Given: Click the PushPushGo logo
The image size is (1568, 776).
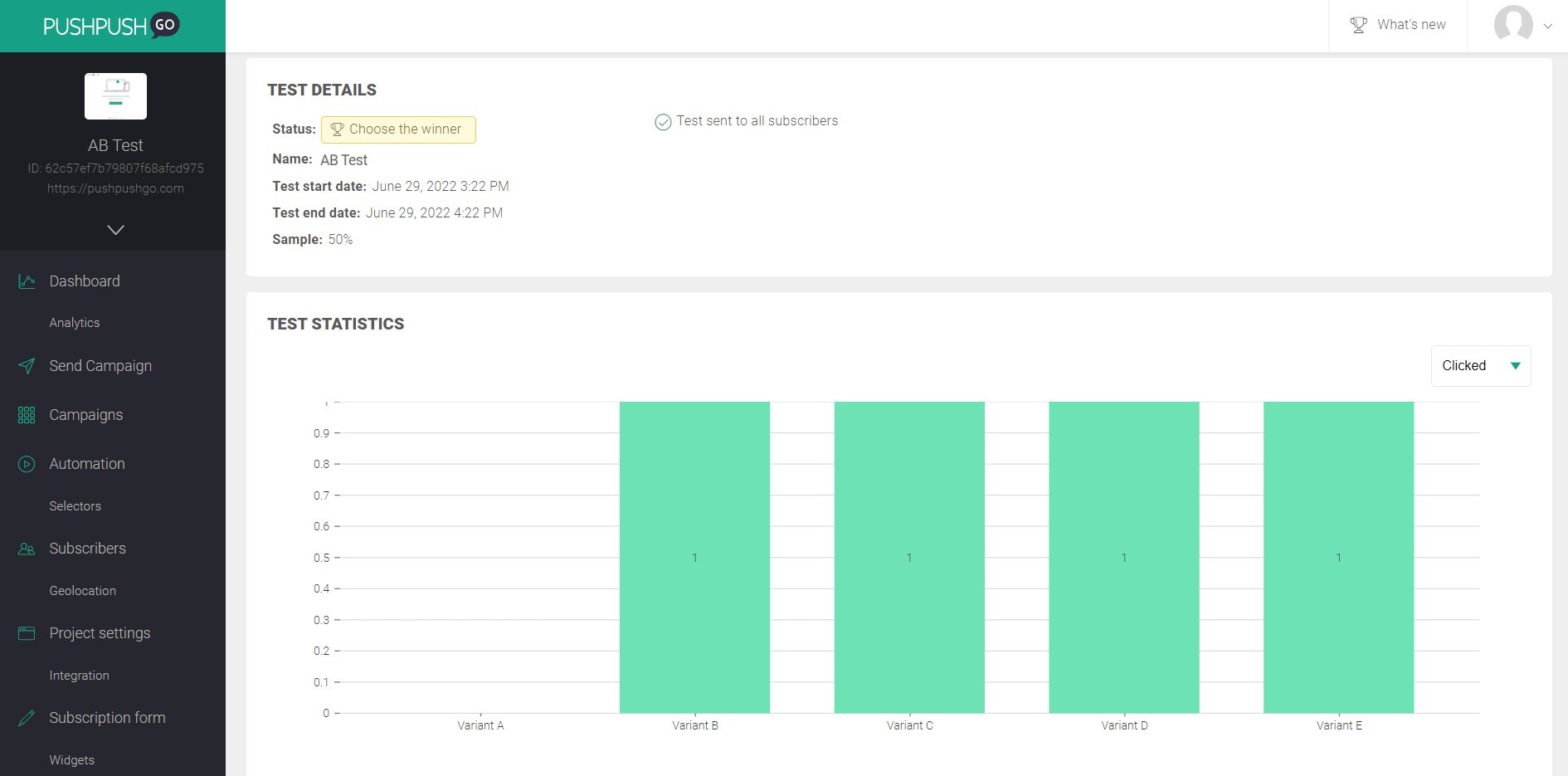Looking at the screenshot, I should (111, 26).
